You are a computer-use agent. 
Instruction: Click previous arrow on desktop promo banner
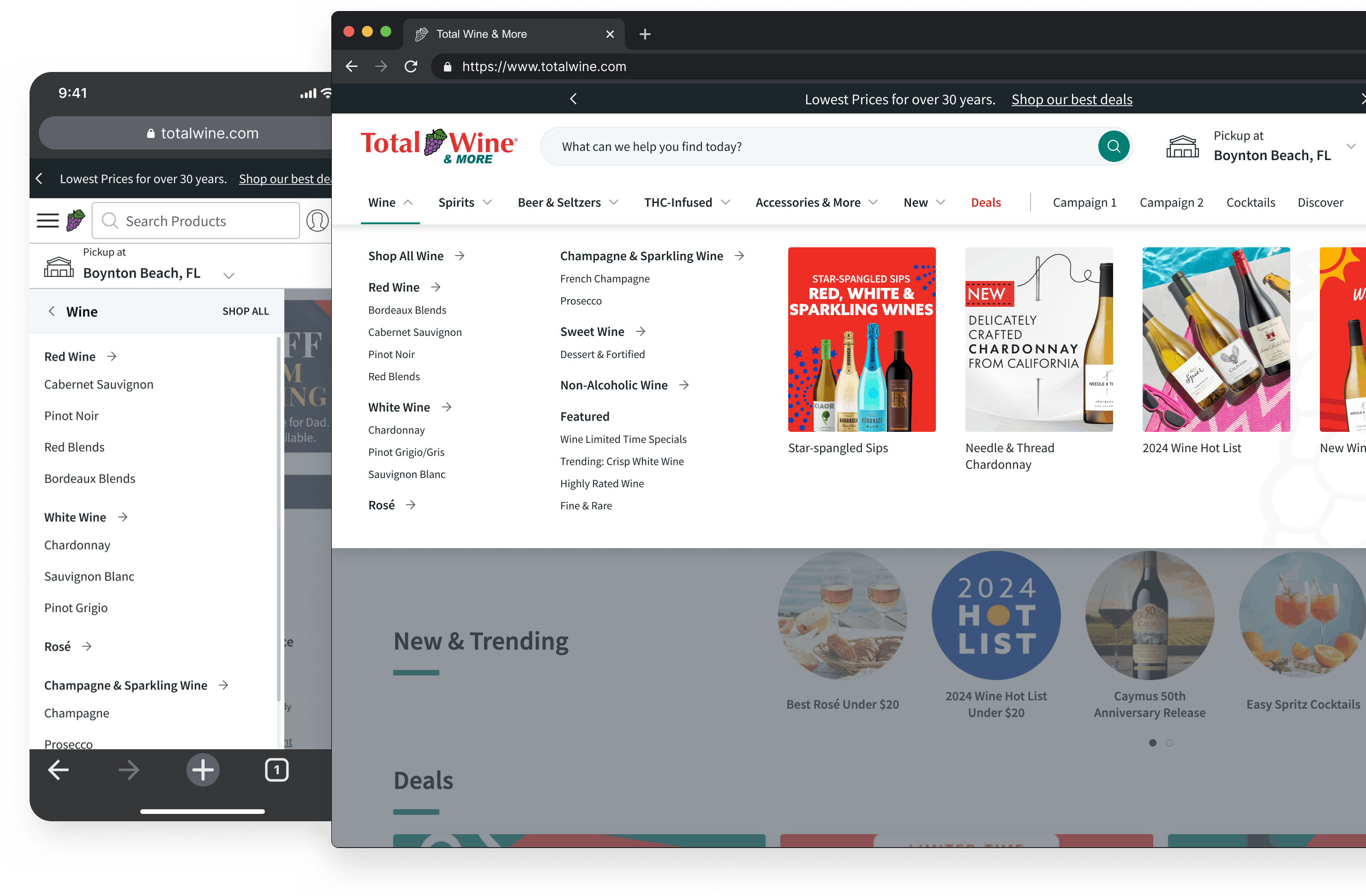pyautogui.click(x=573, y=99)
